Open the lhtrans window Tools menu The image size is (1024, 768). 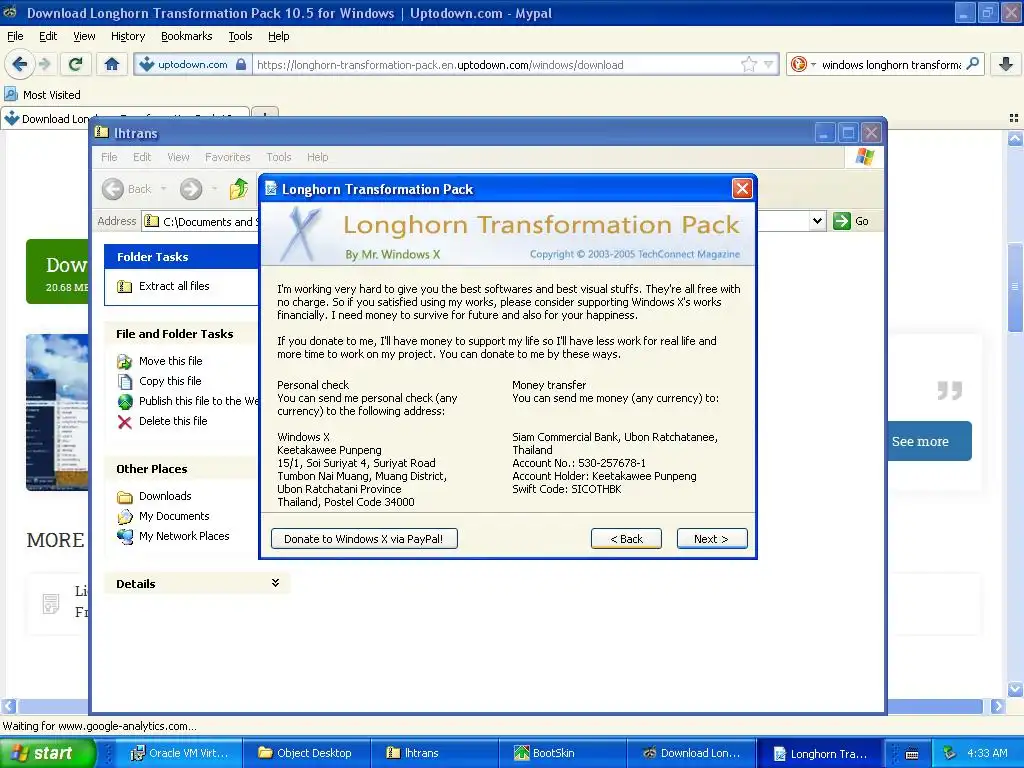(x=278, y=157)
